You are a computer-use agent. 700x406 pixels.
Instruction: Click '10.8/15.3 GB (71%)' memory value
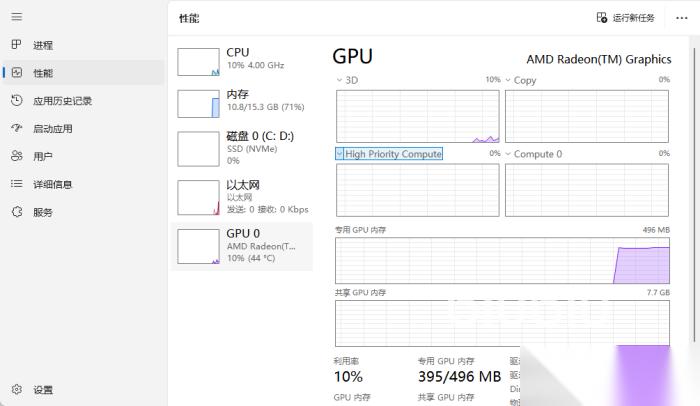(x=266, y=107)
